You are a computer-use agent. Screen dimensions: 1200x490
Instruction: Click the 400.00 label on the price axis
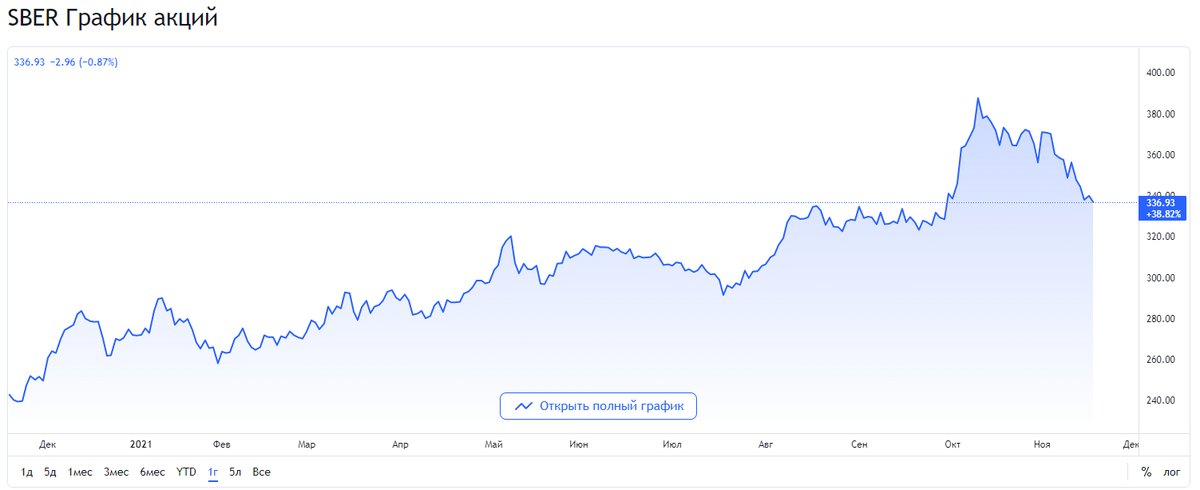pyautogui.click(x=1160, y=73)
